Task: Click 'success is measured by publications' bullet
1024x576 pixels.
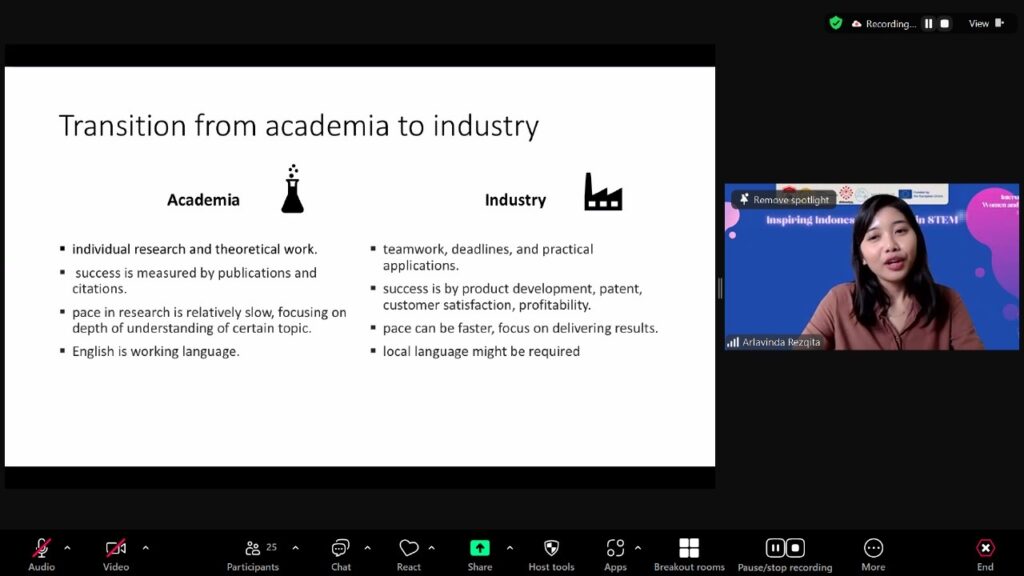Action: (x=195, y=280)
